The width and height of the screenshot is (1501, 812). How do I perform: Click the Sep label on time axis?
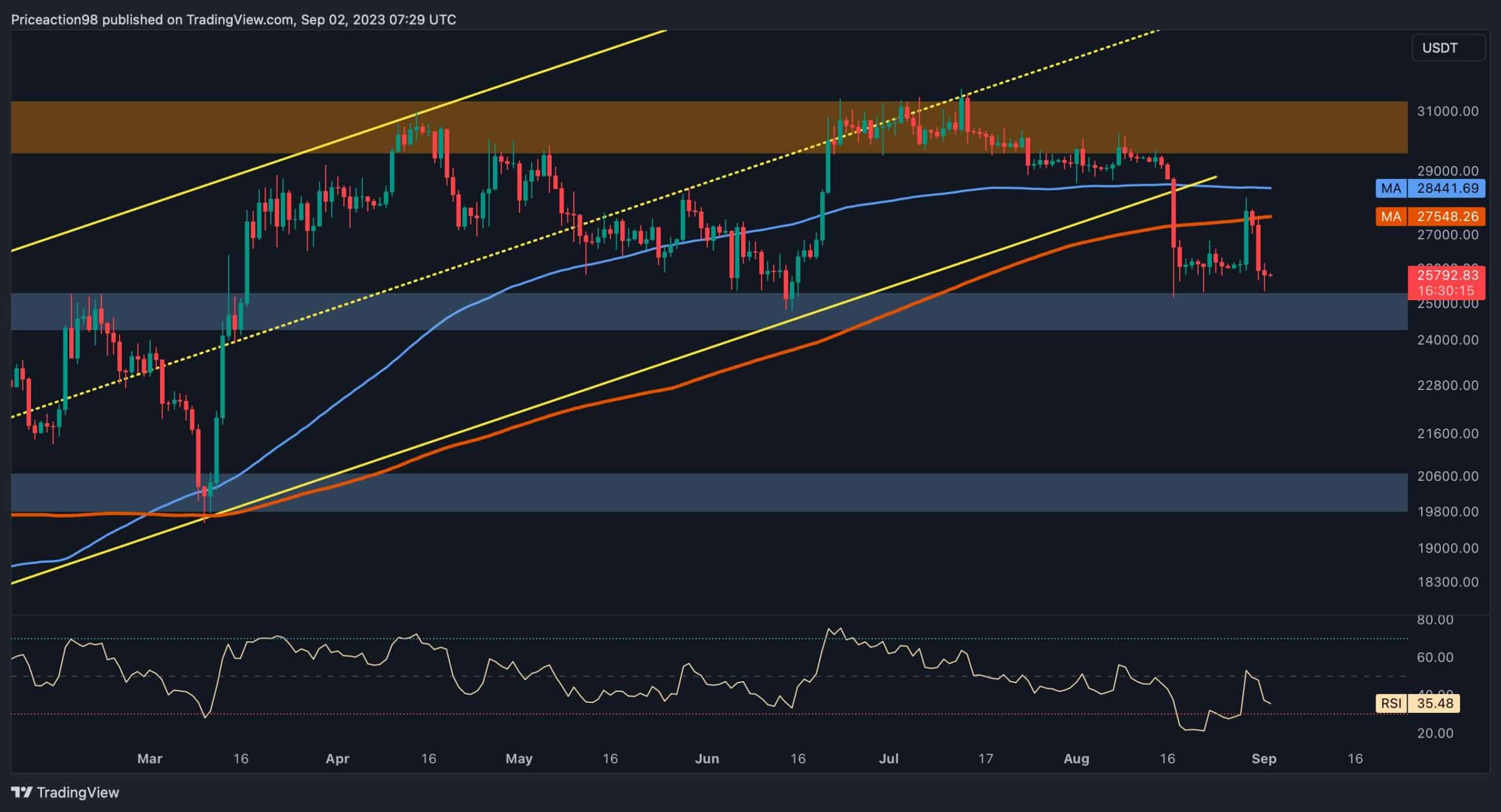click(x=1264, y=759)
